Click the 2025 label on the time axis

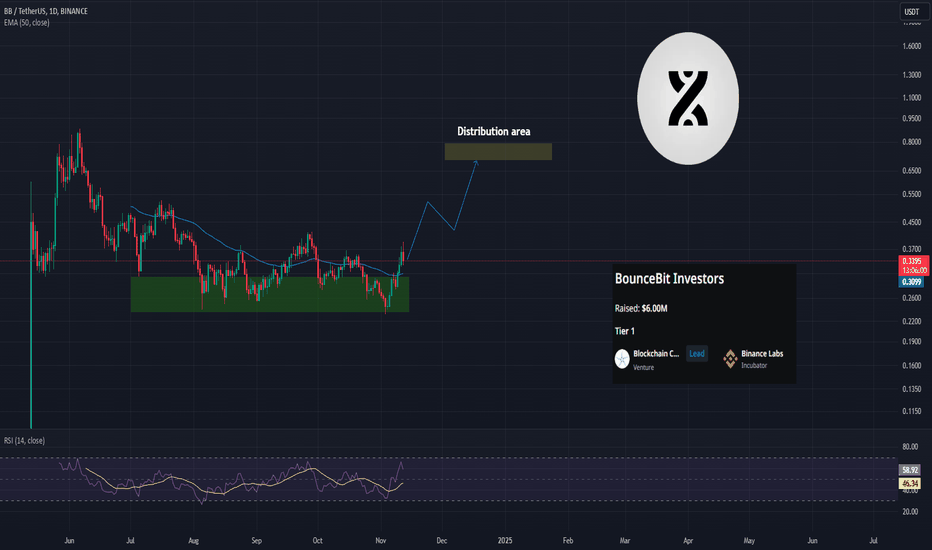(505, 540)
